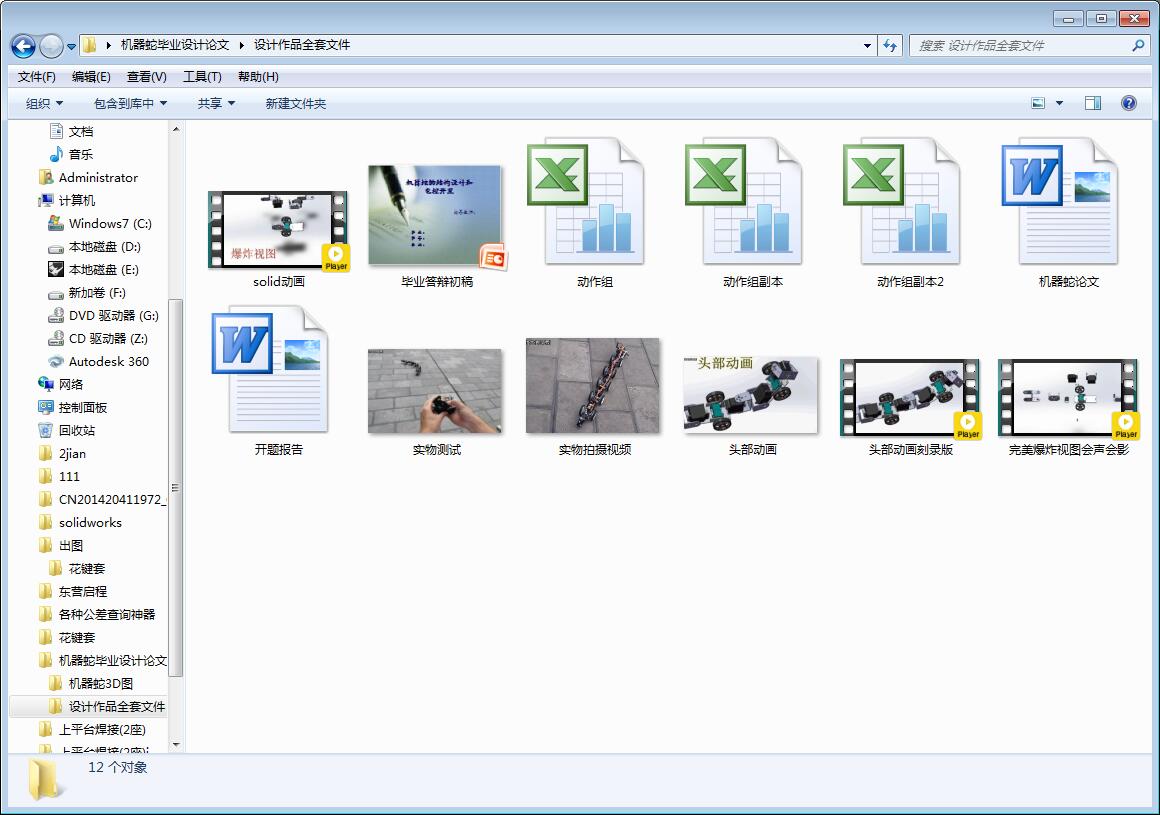Click 机器蛇毕业设计论文 in the address bar

click(x=175, y=45)
